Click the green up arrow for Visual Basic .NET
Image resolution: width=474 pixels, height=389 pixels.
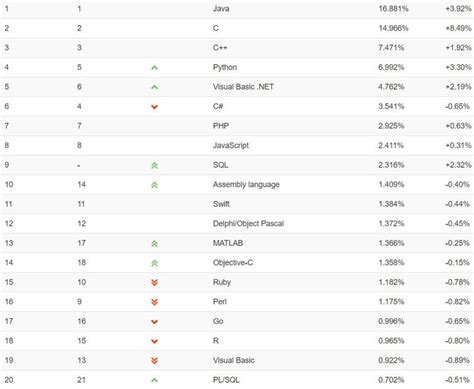(154, 87)
